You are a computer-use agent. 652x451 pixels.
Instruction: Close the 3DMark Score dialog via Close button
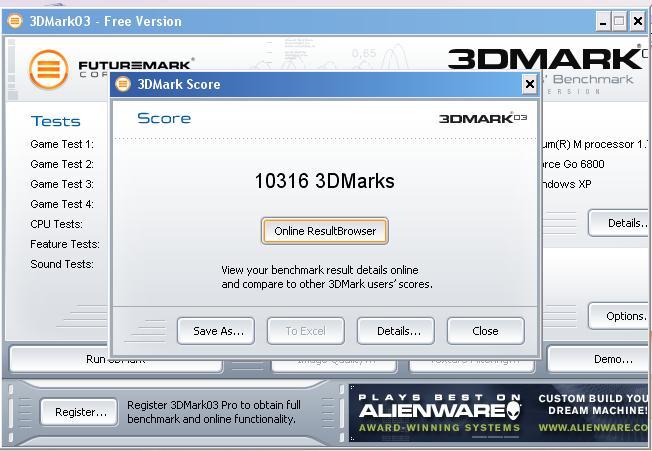tap(486, 331)
